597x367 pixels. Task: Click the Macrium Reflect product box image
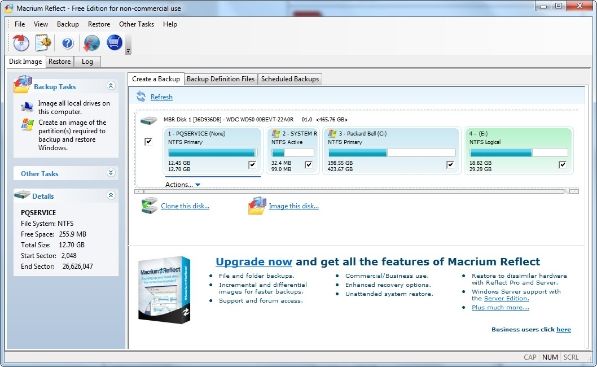[164, 290]
